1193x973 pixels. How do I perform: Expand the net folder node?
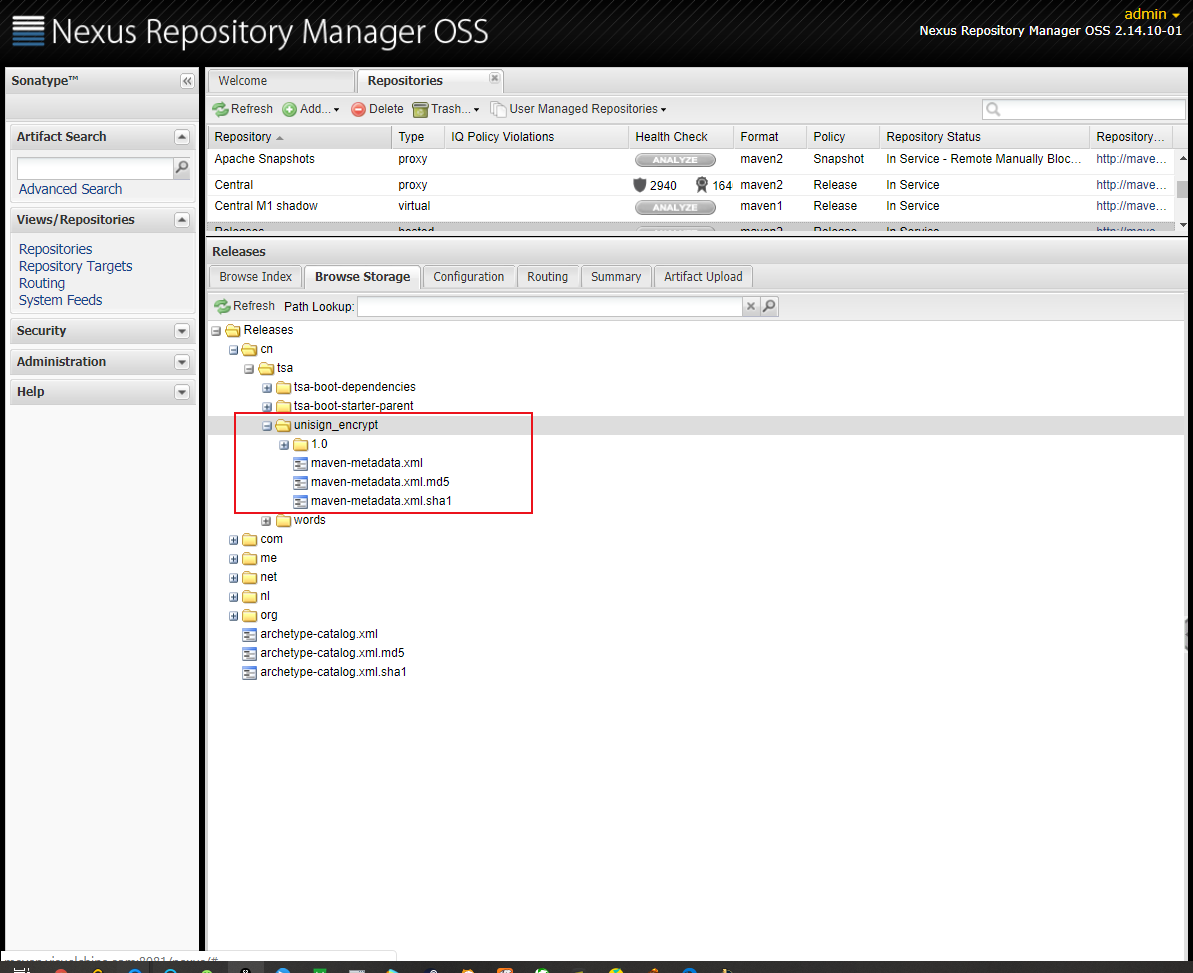point(234,578)
